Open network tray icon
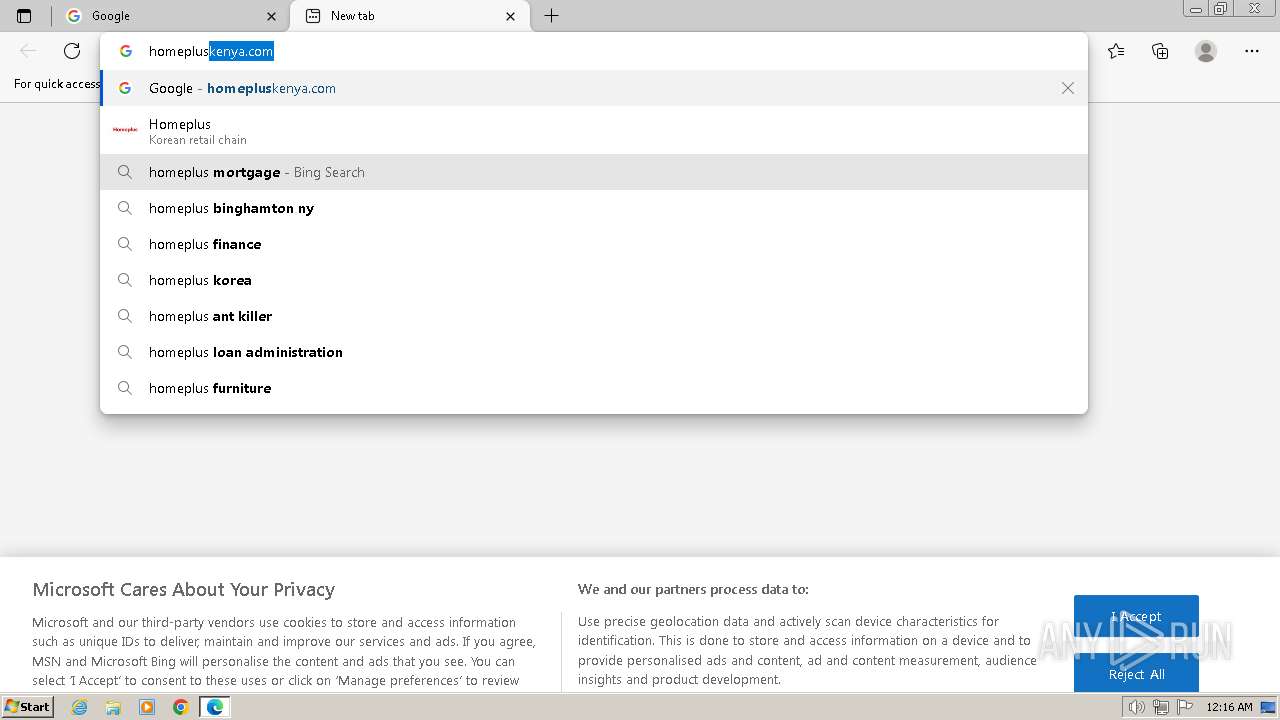This screenshot has height=720, width=1280. tap(1161, 707)
